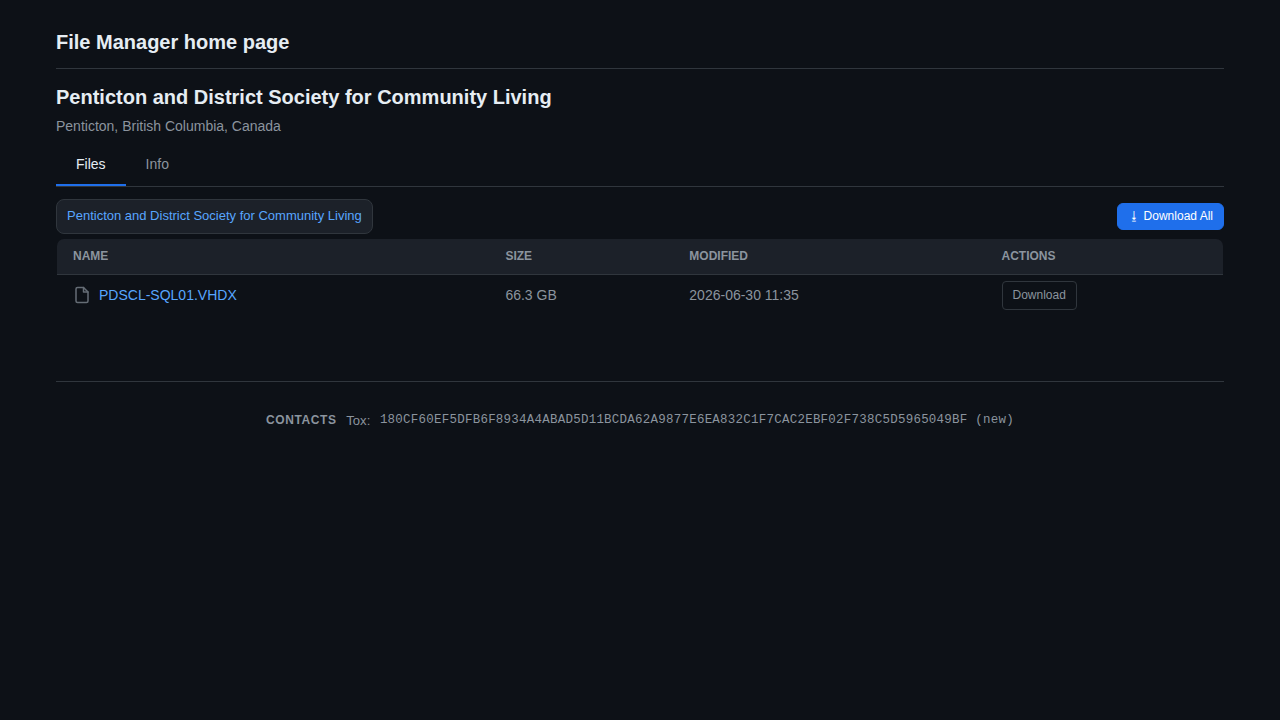
Task: Click the File Manager home page title
Action: (x=173, y=42)
